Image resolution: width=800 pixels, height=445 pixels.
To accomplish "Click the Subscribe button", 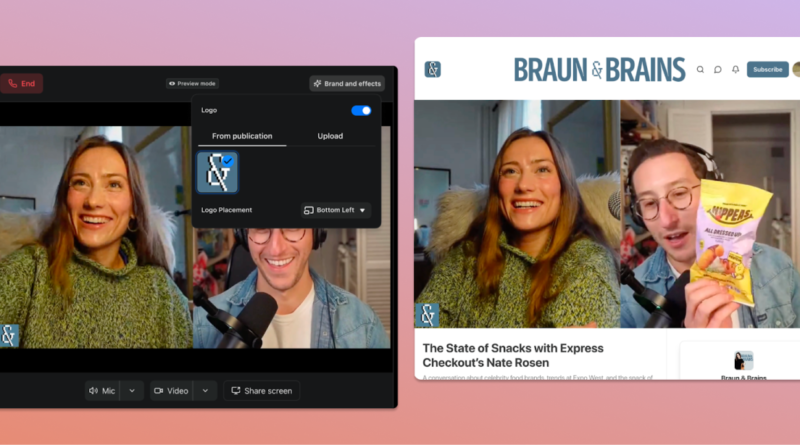I will [767, 70].
